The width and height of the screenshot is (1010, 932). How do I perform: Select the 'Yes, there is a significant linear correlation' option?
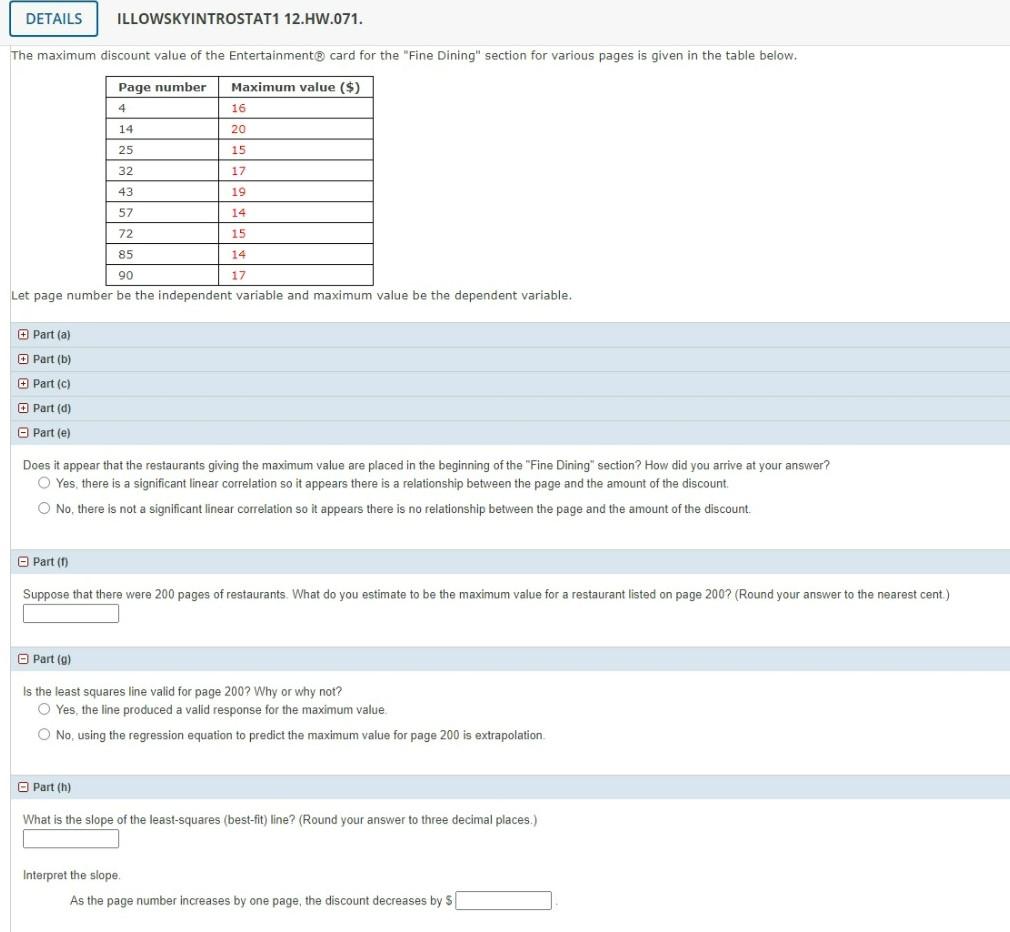pyautogui.click(x=44, y=483)
